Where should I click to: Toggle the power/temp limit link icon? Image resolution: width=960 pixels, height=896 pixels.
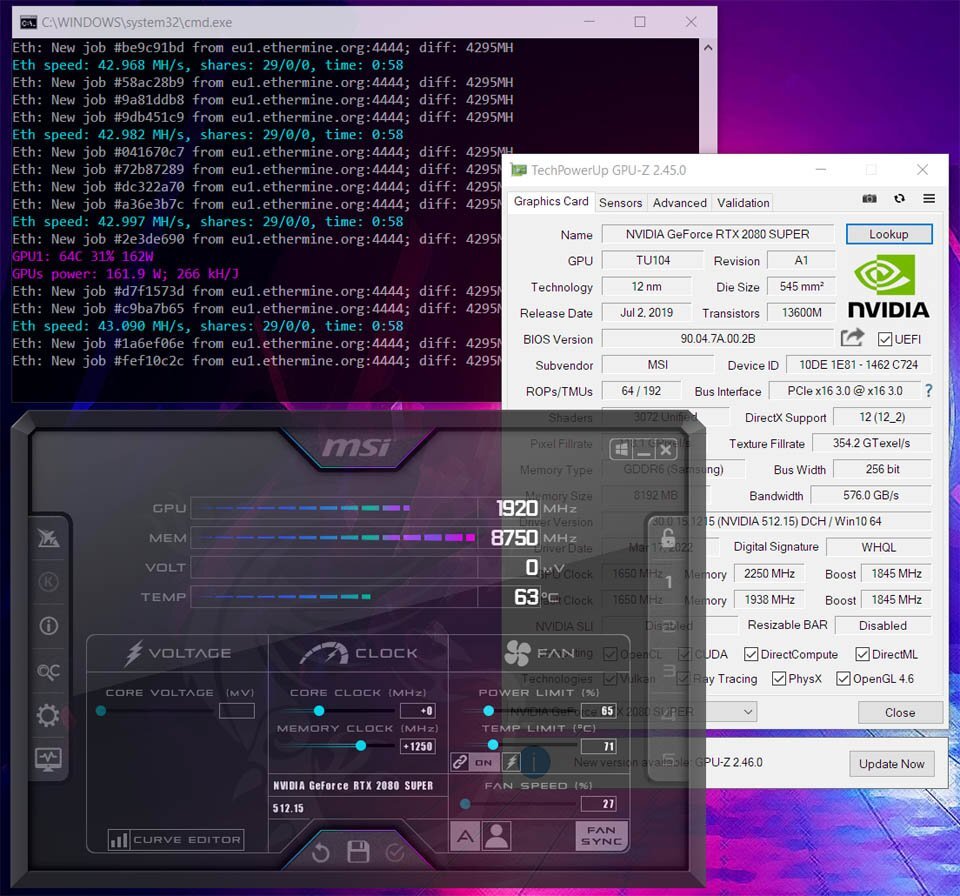(x=460, y=762)
